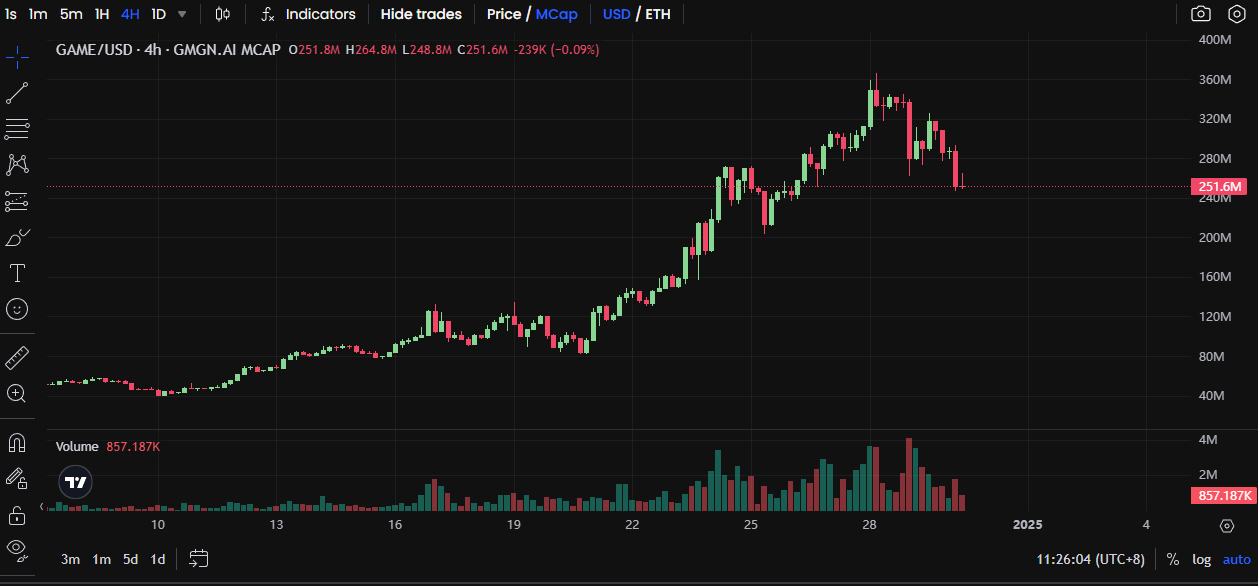
Task: Hide all drawings with the eye icon
Action: point(17,547)
